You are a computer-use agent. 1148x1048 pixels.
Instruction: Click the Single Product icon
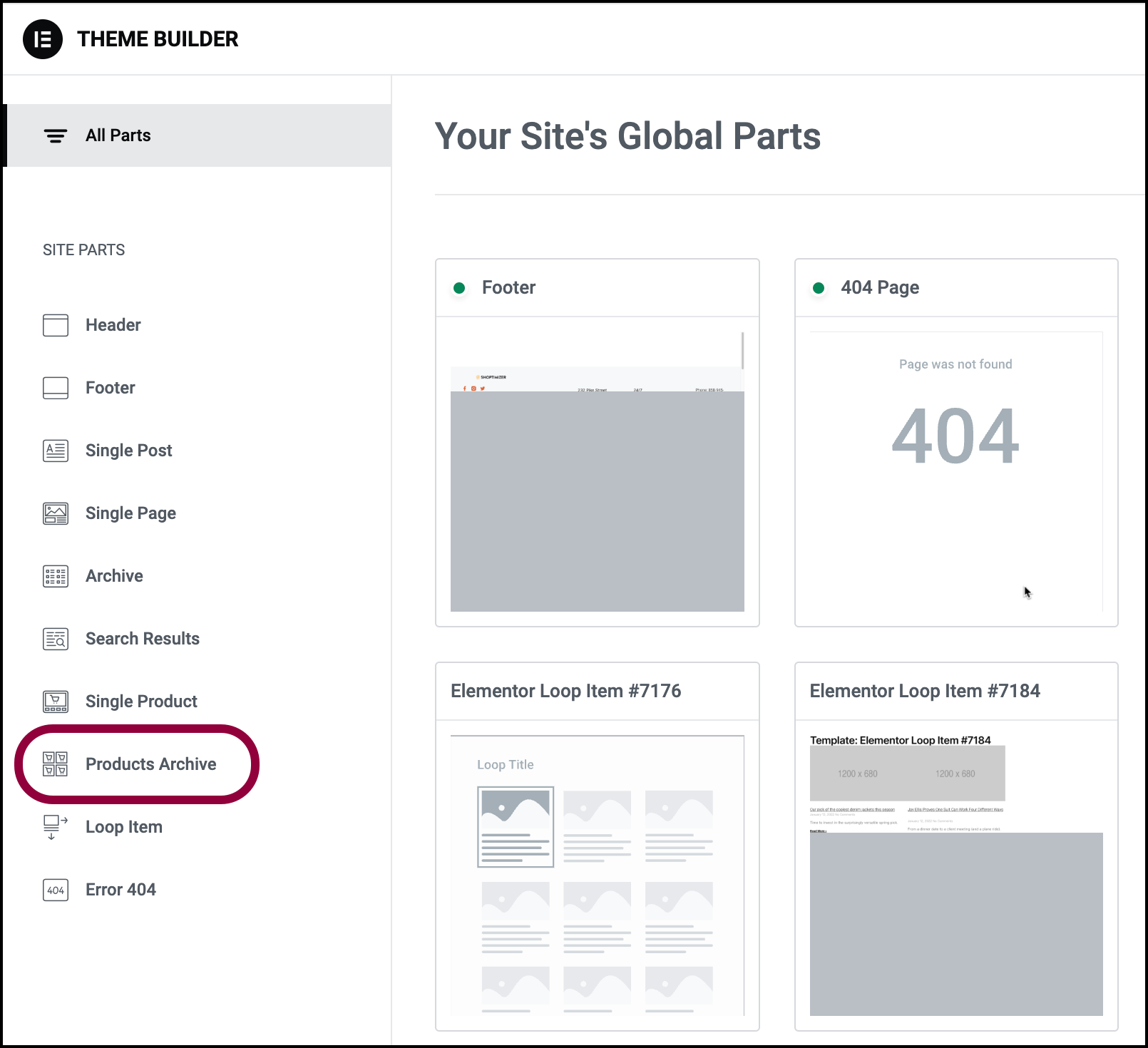click(x=56, y=702)
